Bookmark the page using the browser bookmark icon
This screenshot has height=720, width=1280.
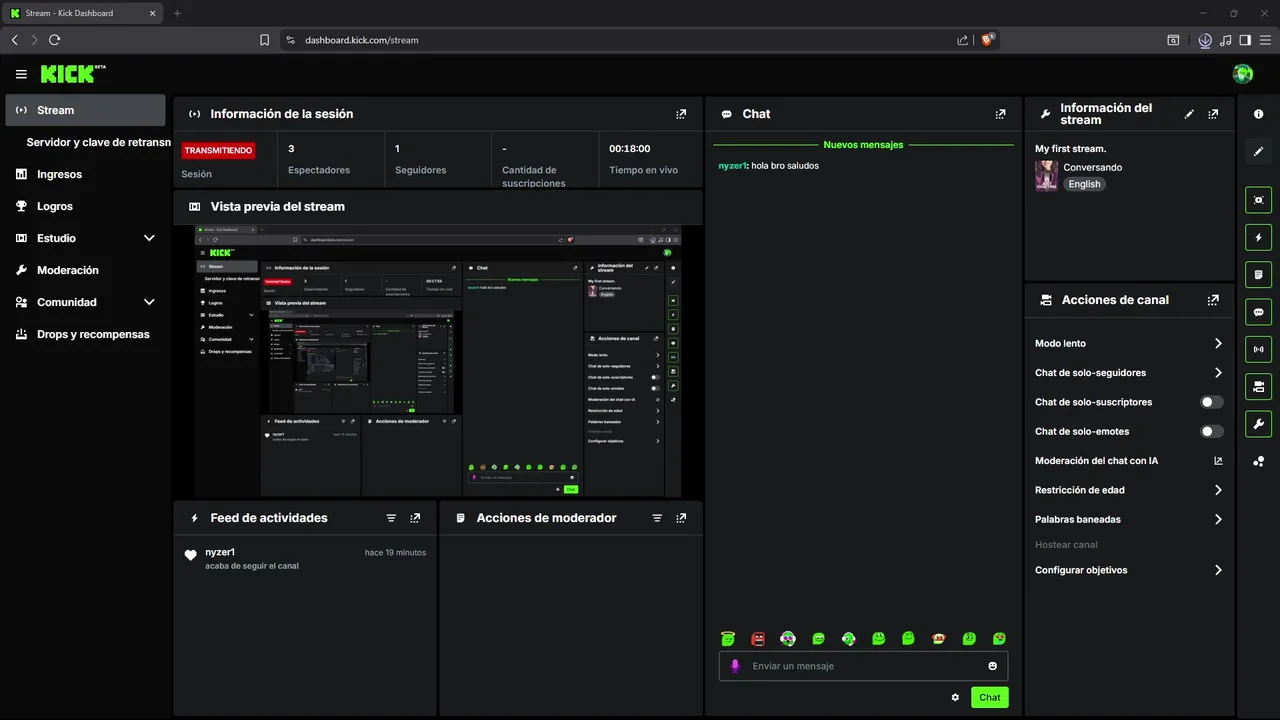tap(264, 40)
